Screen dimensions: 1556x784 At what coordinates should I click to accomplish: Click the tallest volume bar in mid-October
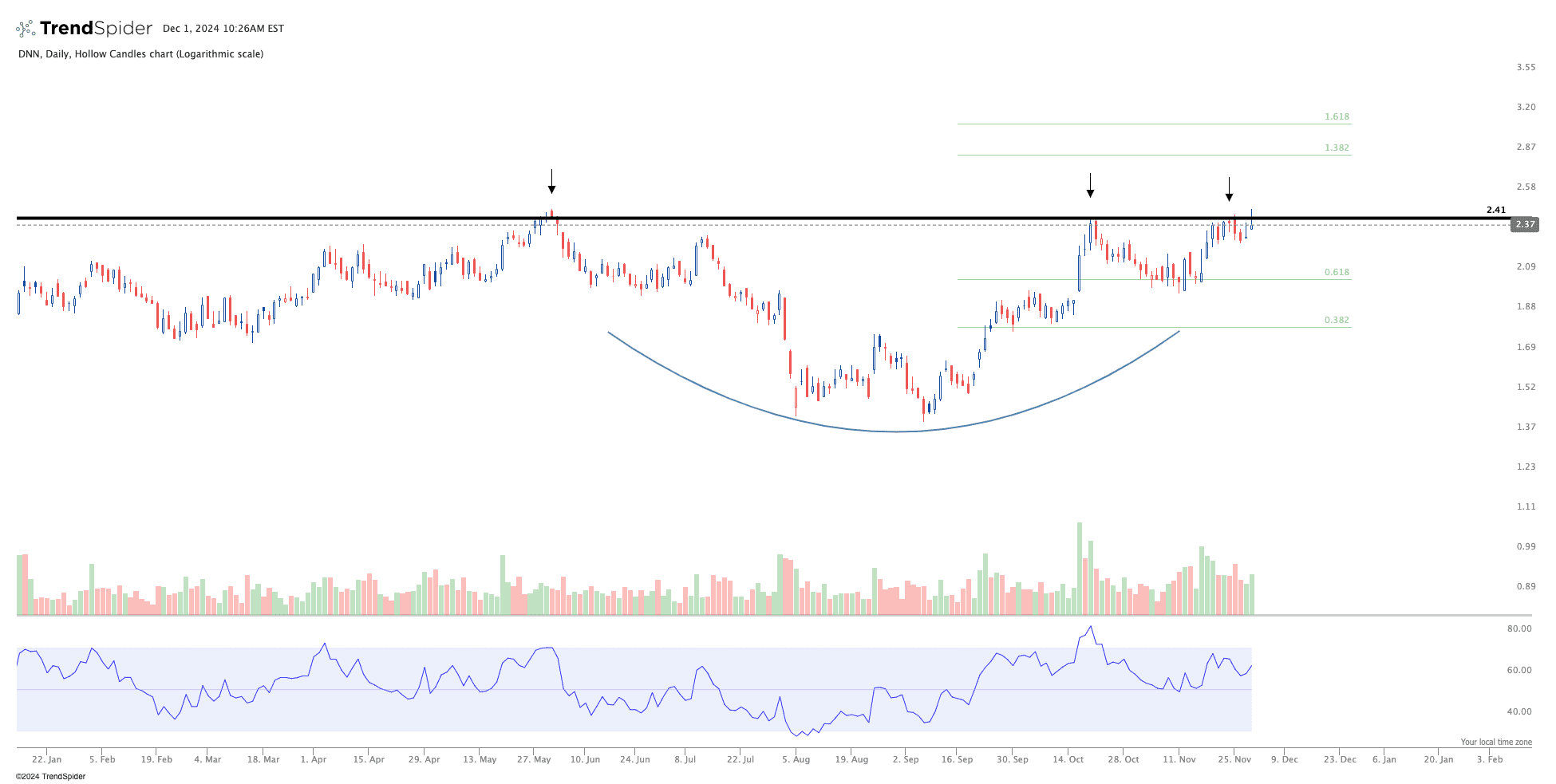point(1080,568)
